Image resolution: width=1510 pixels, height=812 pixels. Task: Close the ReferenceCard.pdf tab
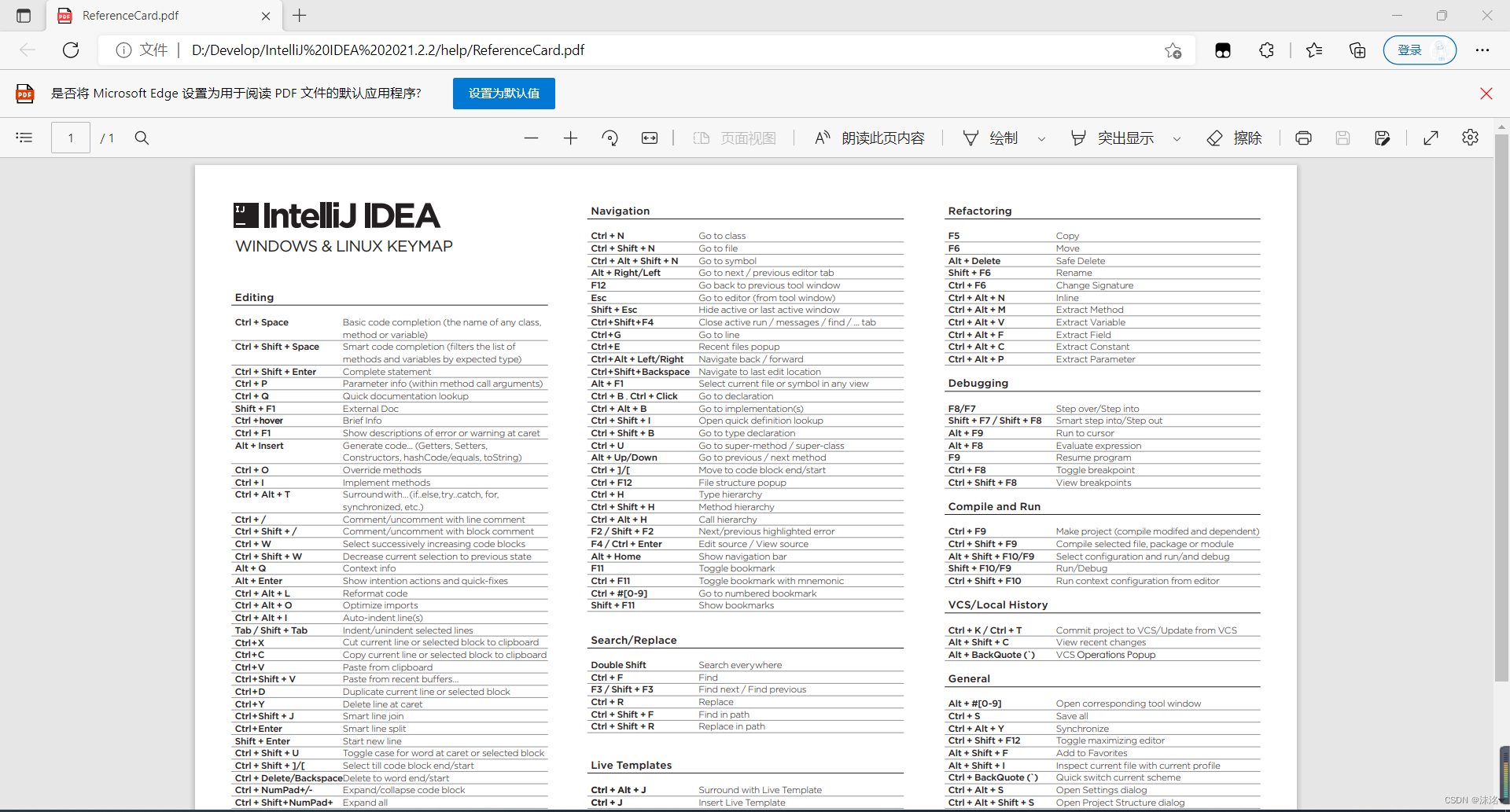(x=266, y=16)
